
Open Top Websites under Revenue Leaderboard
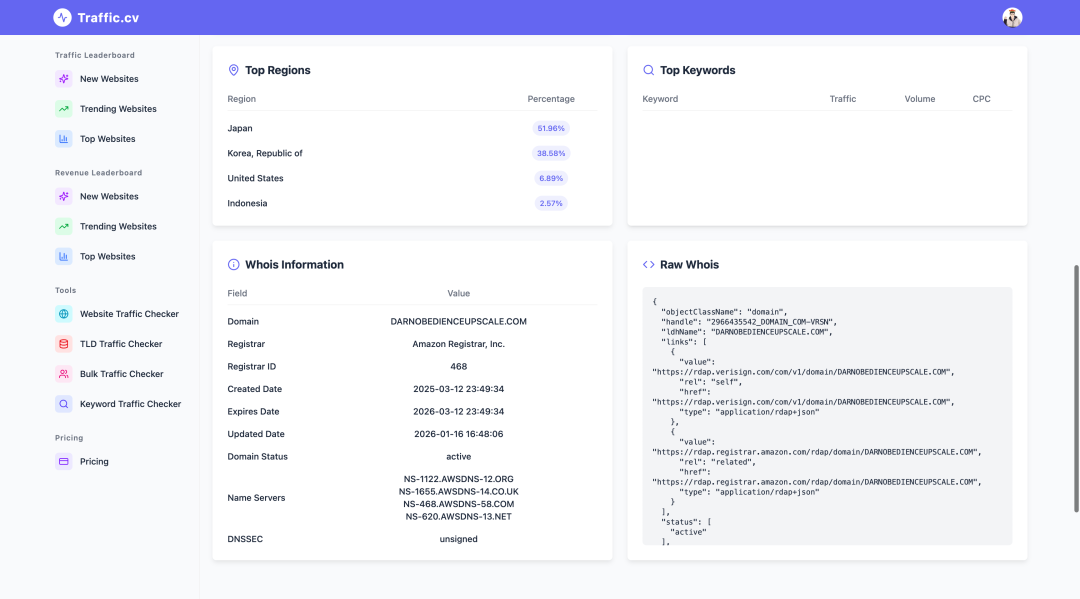(107, 256)
